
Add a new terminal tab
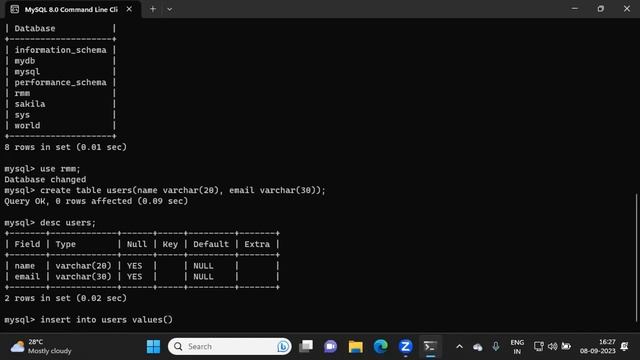[153, 9]
